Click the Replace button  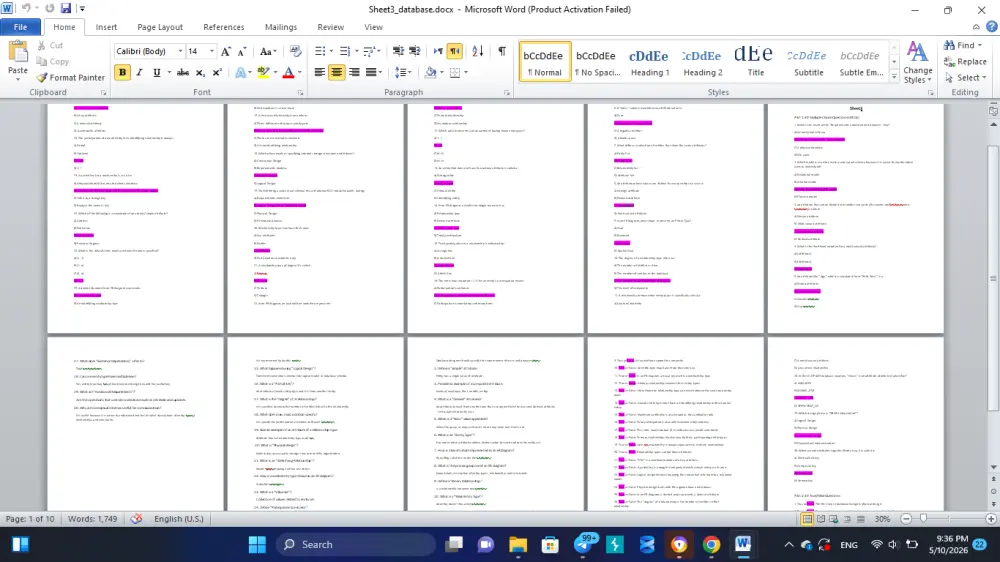pos(966,61)
